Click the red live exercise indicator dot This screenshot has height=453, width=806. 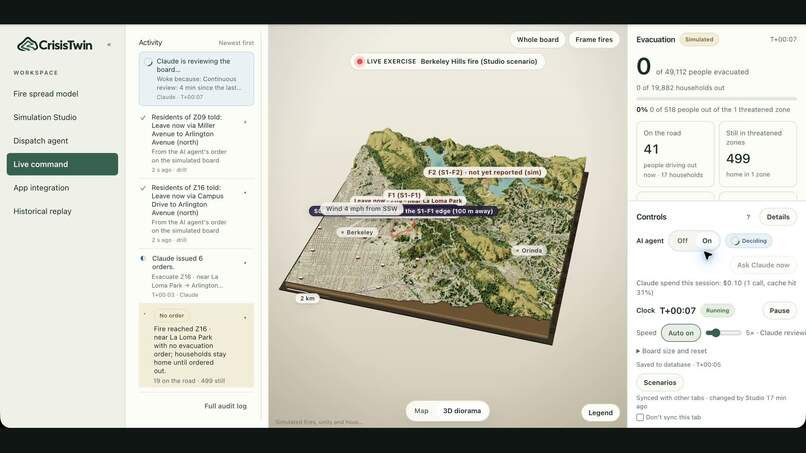click(x=359, y=61)
